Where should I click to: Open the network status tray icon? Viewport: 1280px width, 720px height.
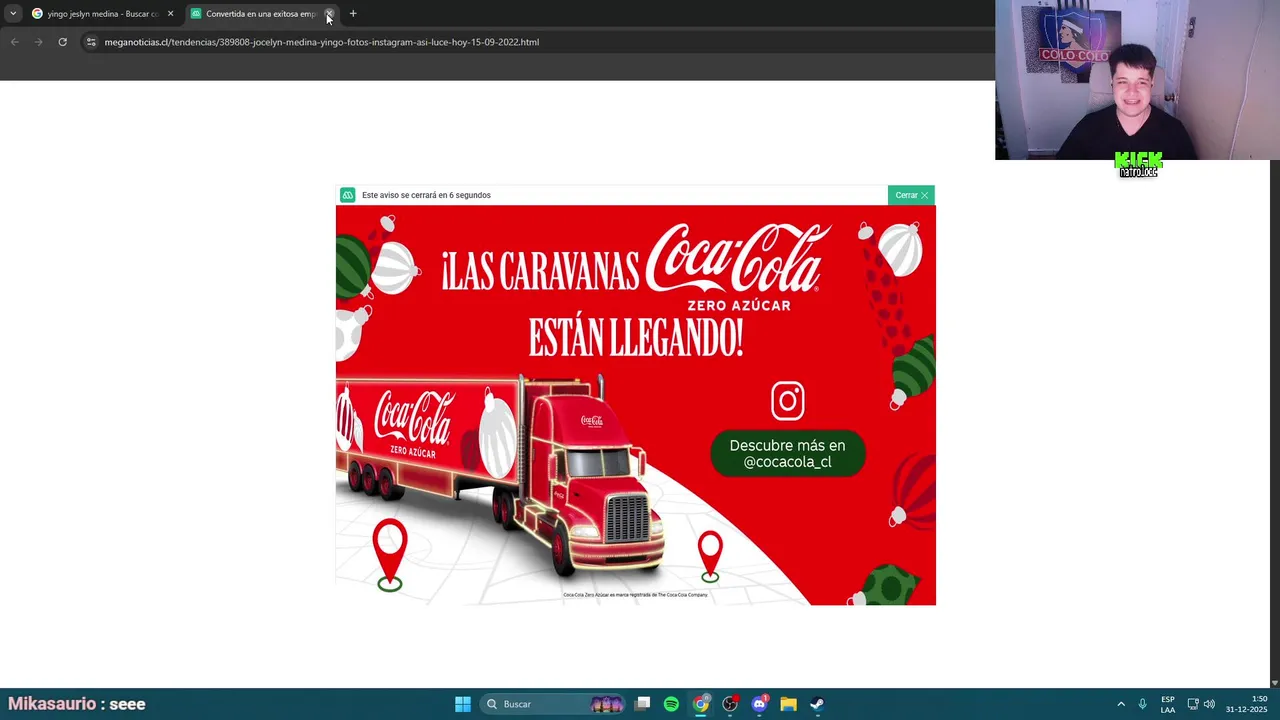1193,704
